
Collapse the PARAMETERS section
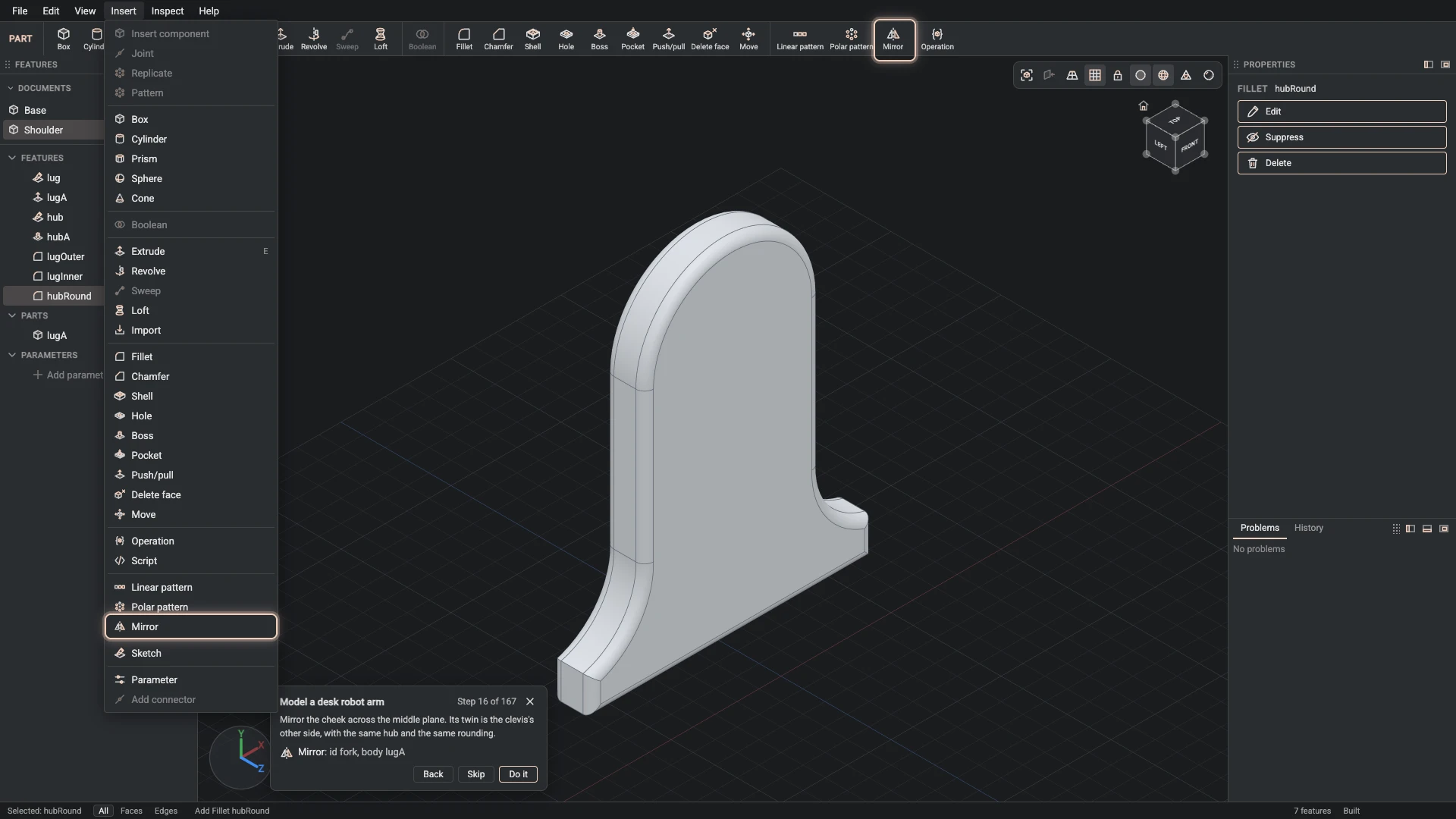12,355
